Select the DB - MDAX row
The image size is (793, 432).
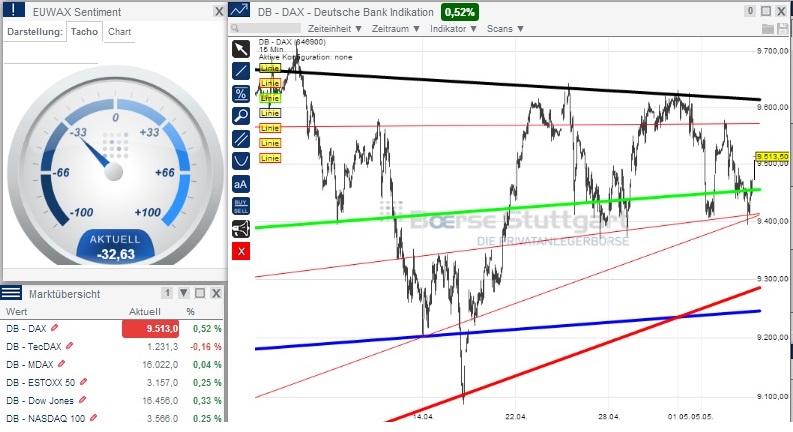(112, 364)
